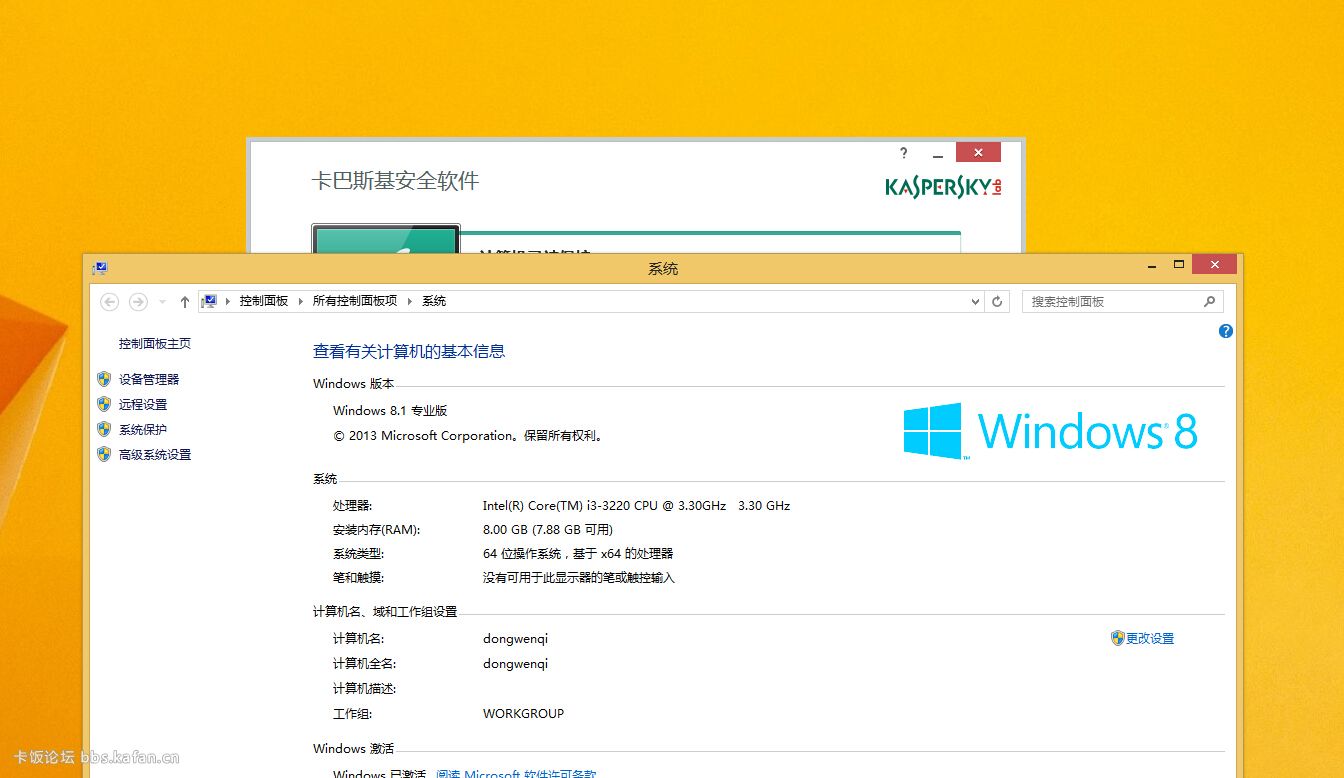Viewport: 1344px width, 778px height.
Task: Click the Back navigation arrow
Action: tap(110, 301)
